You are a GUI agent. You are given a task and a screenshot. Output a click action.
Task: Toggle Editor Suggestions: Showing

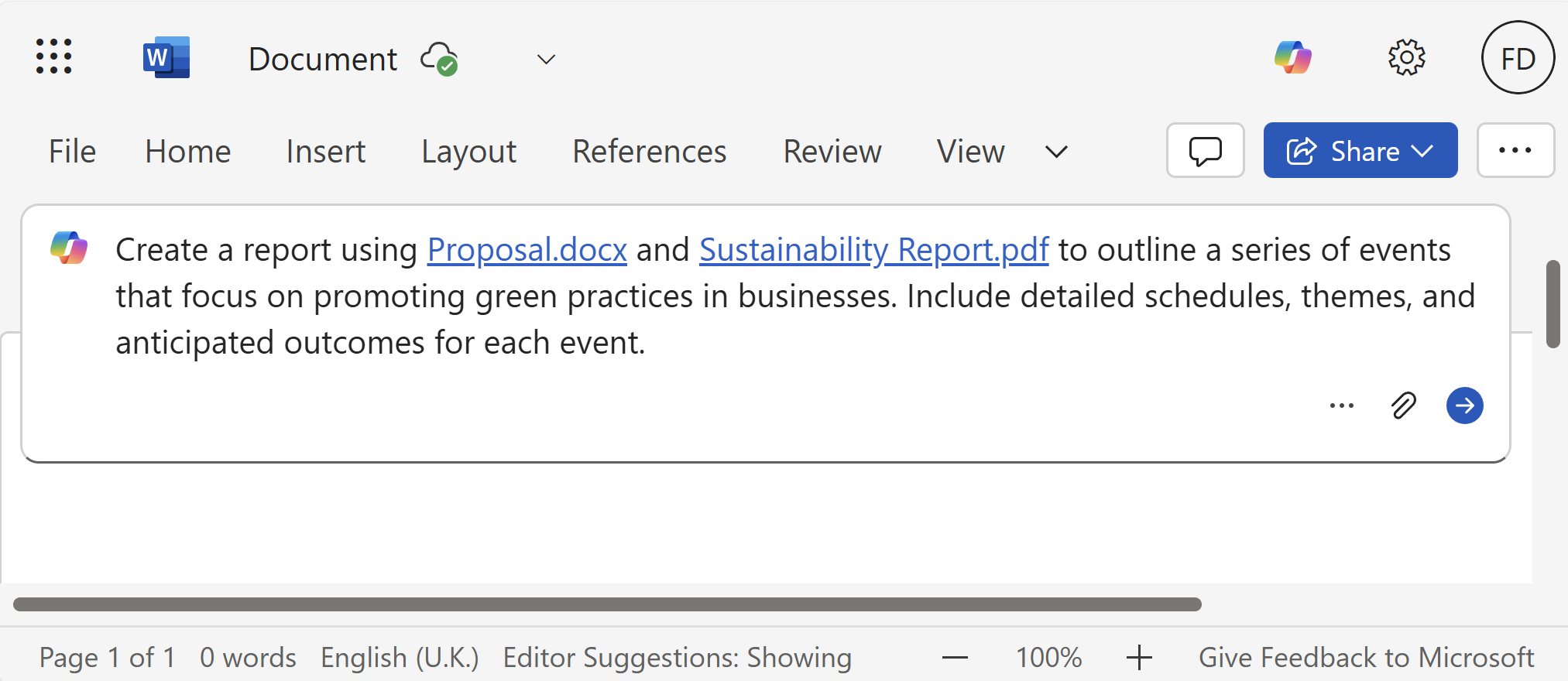[x=678, y=658]
